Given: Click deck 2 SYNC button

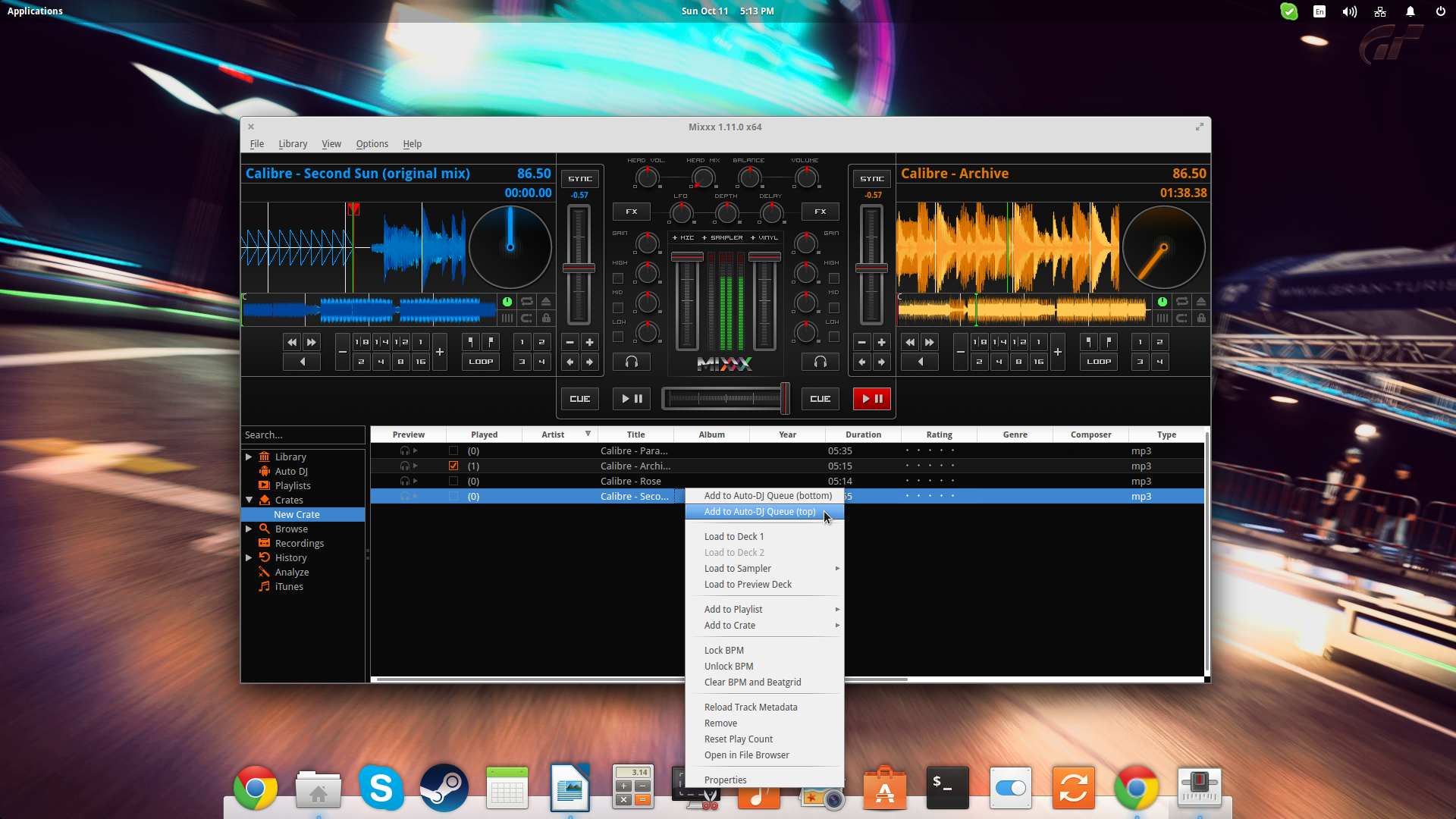Looking at the screenshot, I should pyautogui.click(x=872, y=179).
